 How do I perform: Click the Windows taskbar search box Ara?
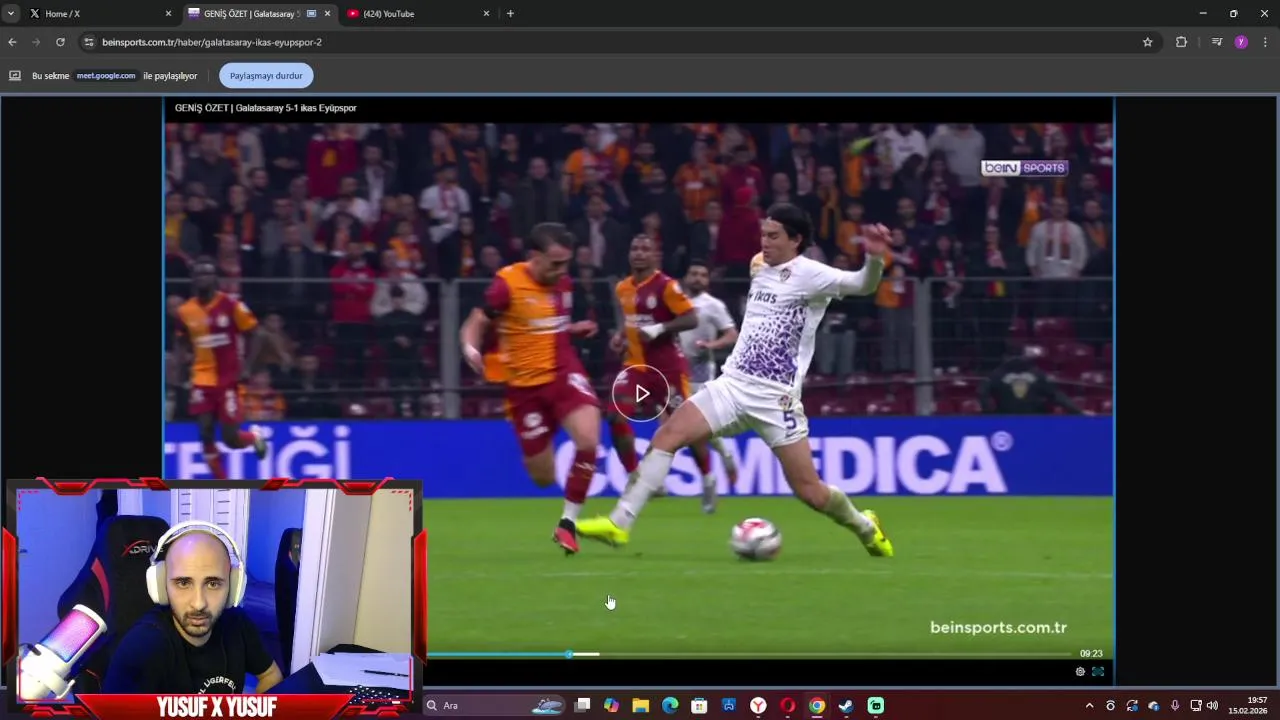[496, 705]
